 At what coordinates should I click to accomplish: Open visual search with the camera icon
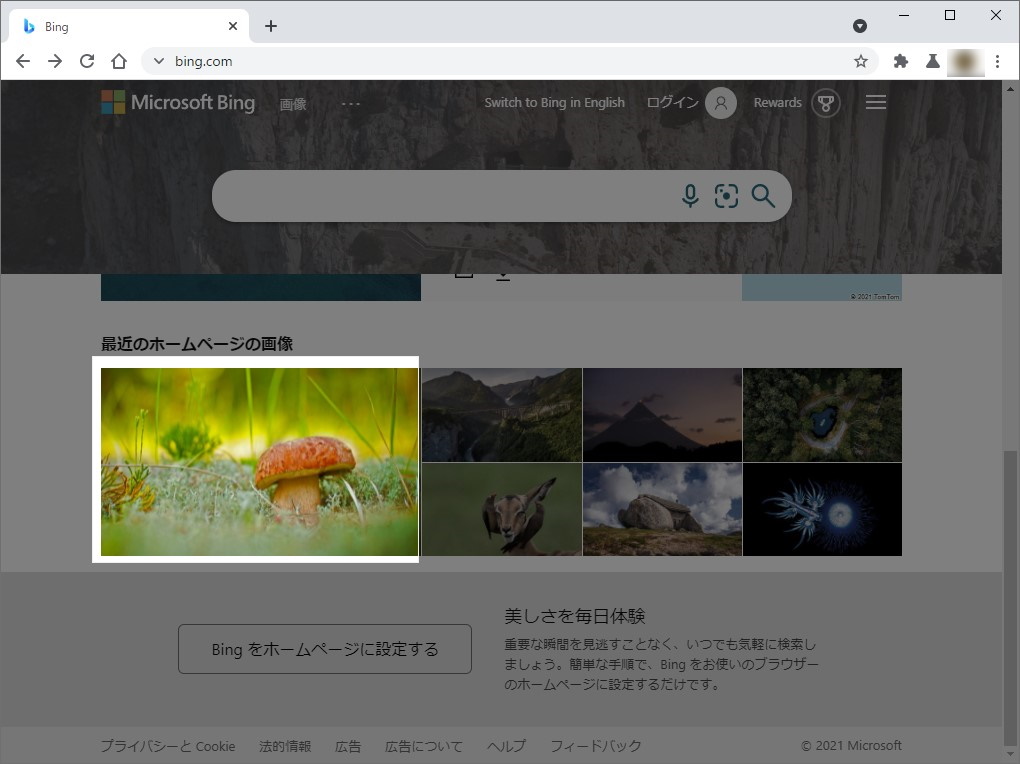[726, 196]
